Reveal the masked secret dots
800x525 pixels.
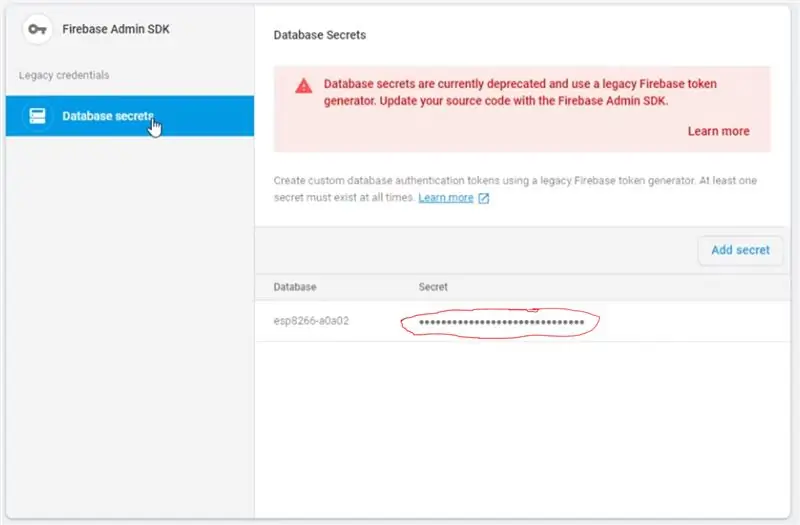[x=502, y=322]
